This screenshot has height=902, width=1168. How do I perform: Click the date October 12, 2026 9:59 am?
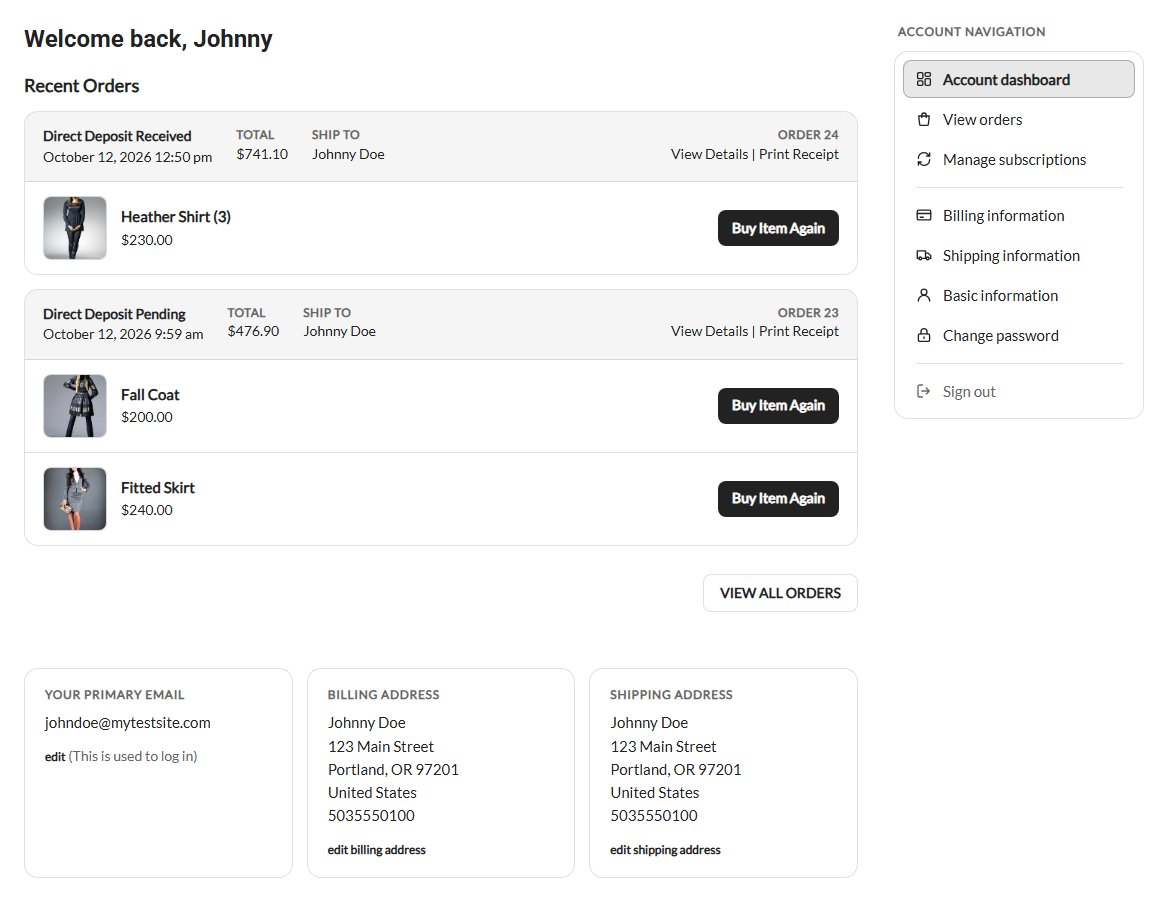123,334
